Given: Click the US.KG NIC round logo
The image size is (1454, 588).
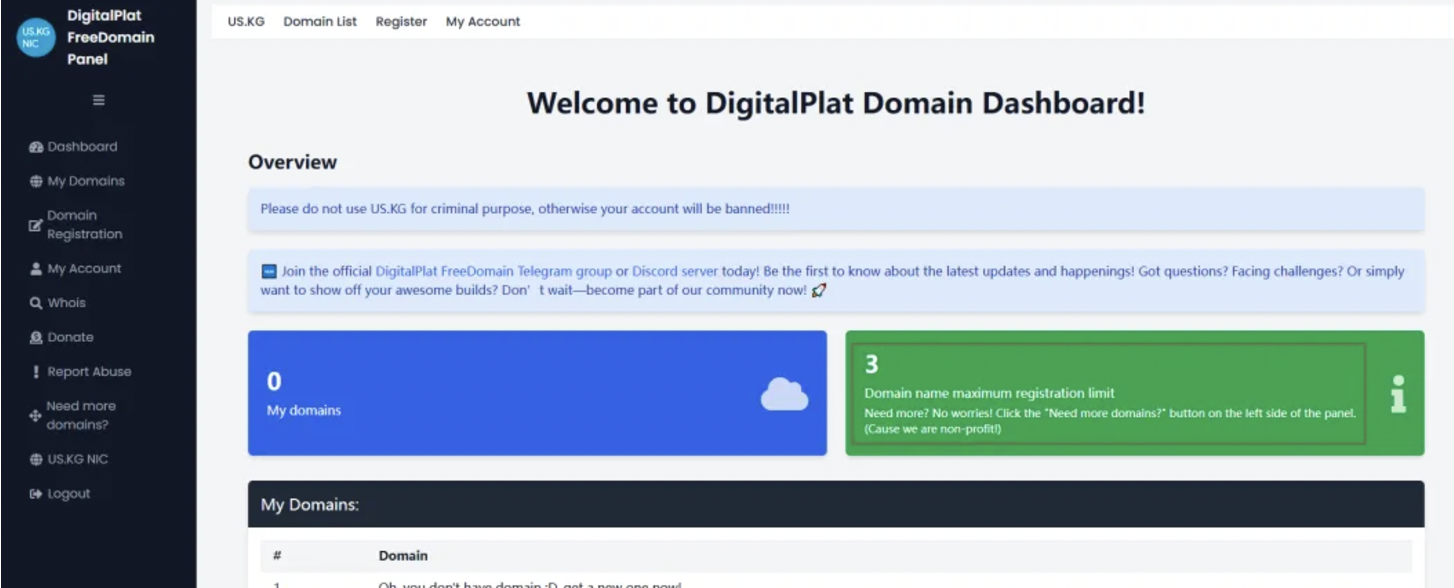Looking at the screenshot, I should (36, 38).
